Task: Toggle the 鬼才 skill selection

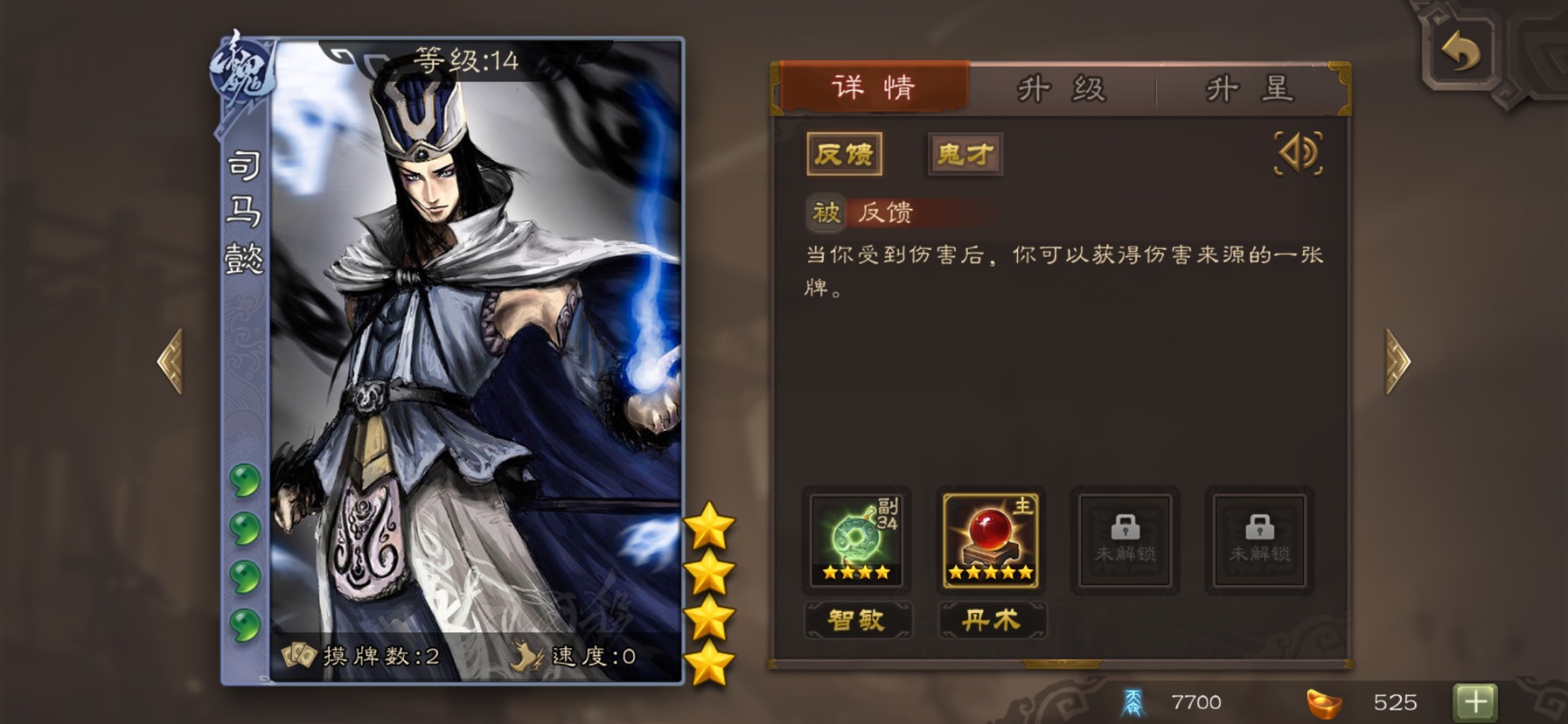Action: click(965, 155)
